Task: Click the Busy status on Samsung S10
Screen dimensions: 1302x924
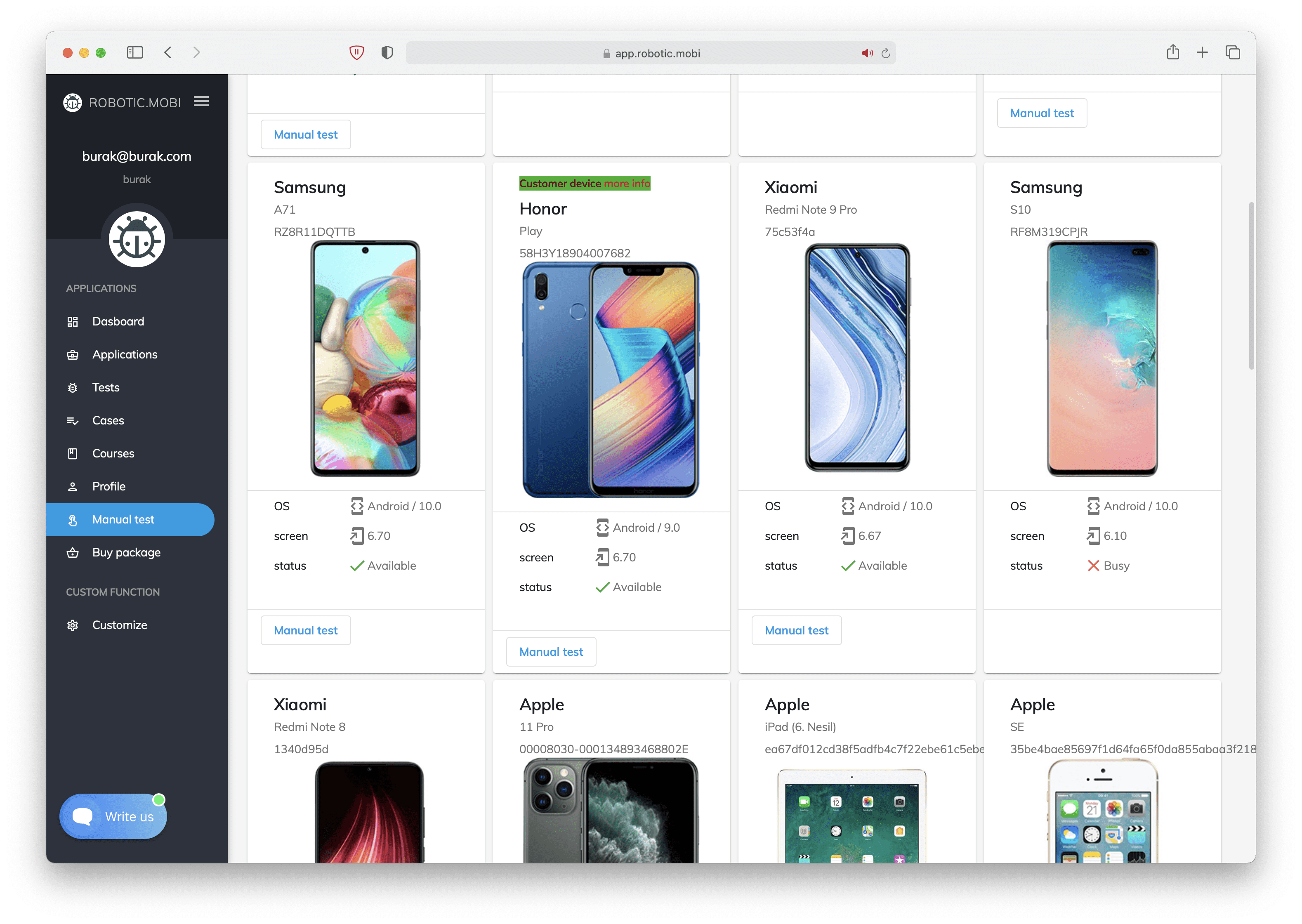Action: point(1108,566)
